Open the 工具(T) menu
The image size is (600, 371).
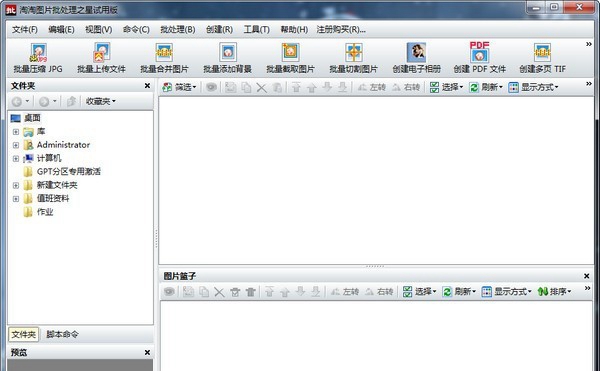(x=257, y=29)
